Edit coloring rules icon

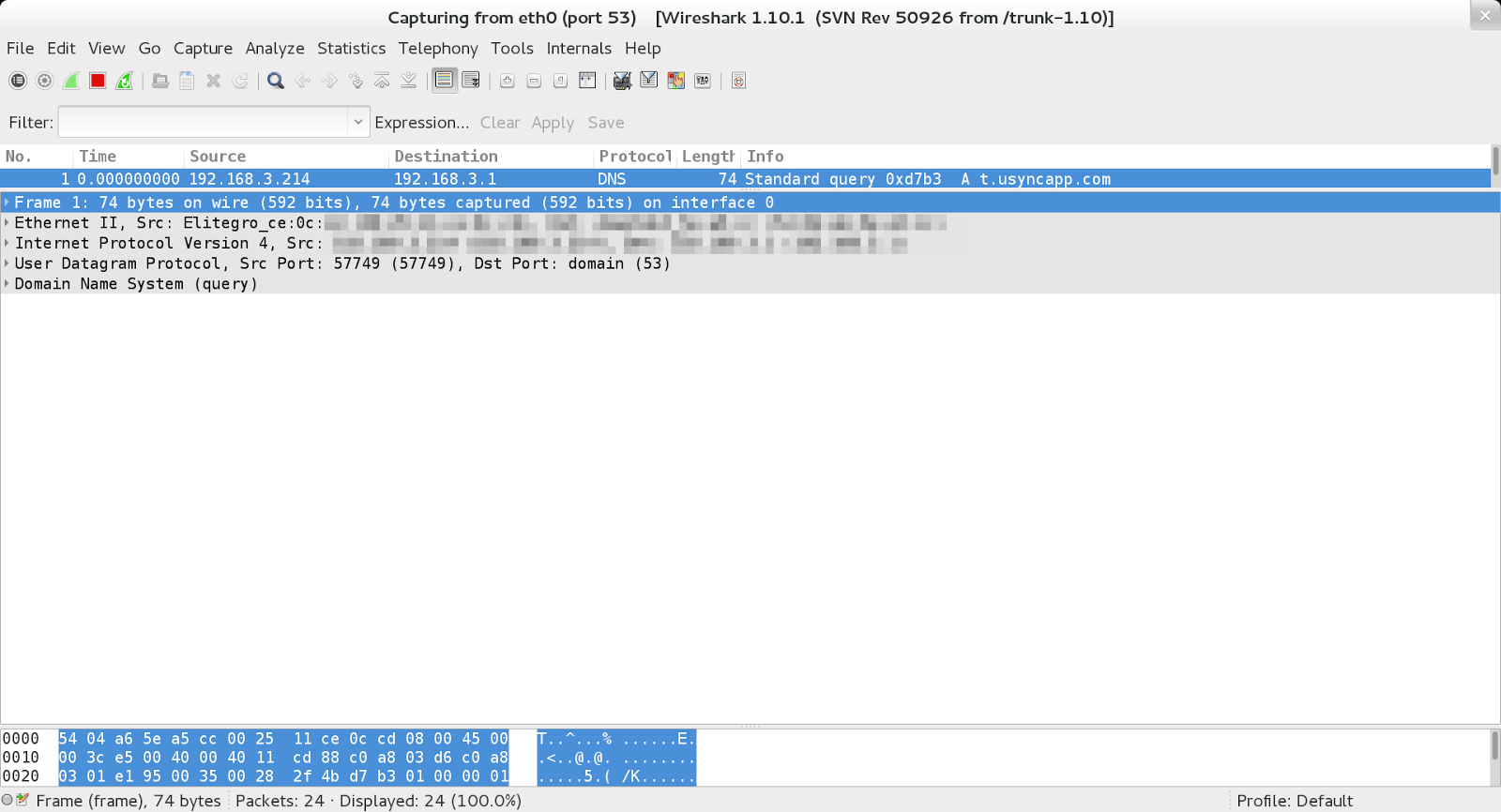pyautogui.click(x=675, y=81)
